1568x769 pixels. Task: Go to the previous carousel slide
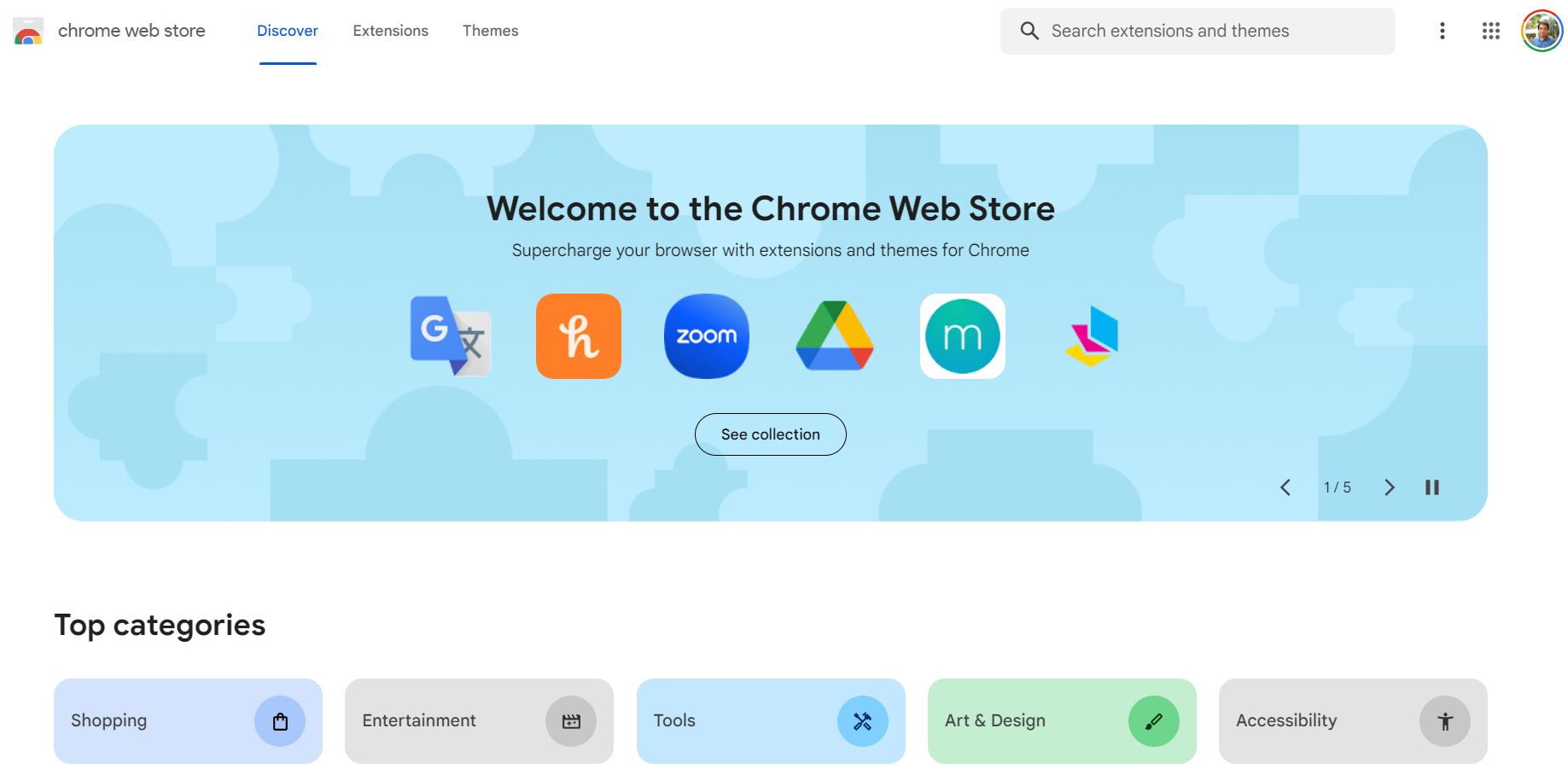click(x=1285, y=487)
